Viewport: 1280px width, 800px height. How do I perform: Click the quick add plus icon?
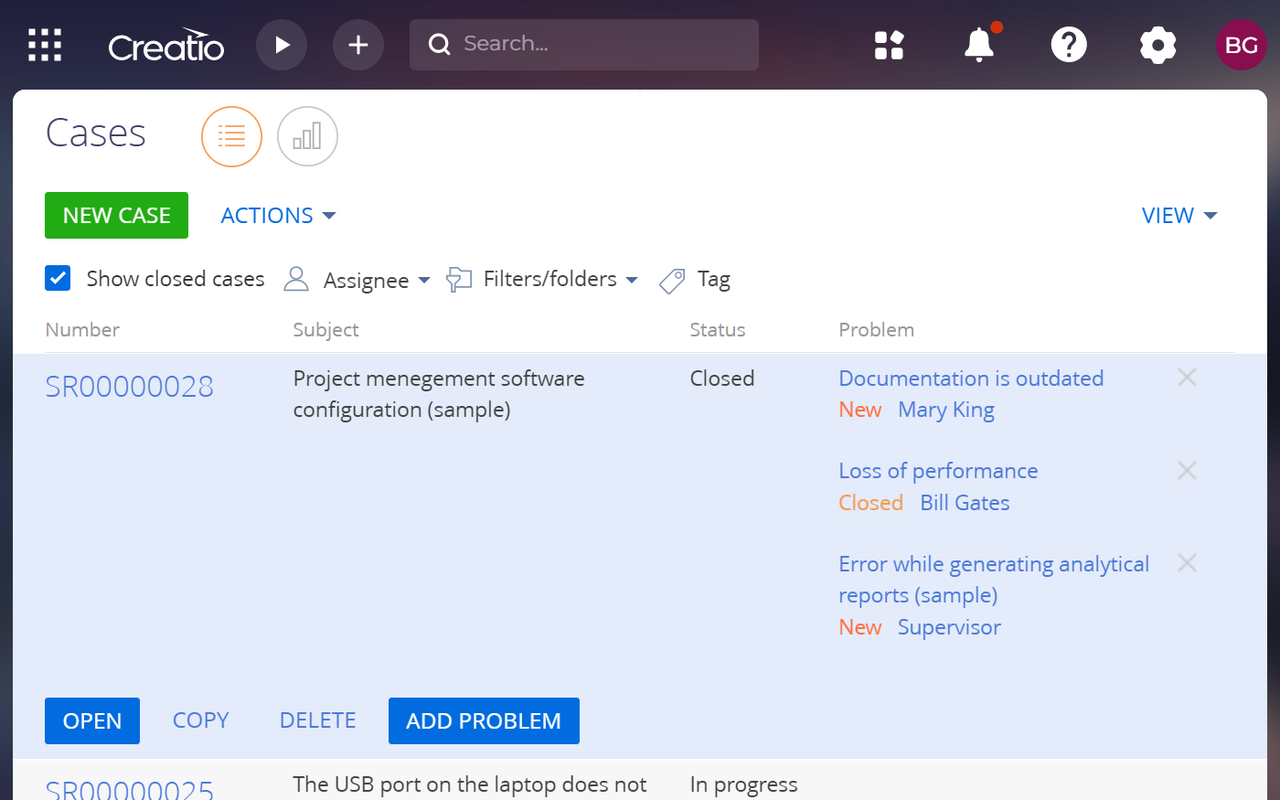[357, 44]
